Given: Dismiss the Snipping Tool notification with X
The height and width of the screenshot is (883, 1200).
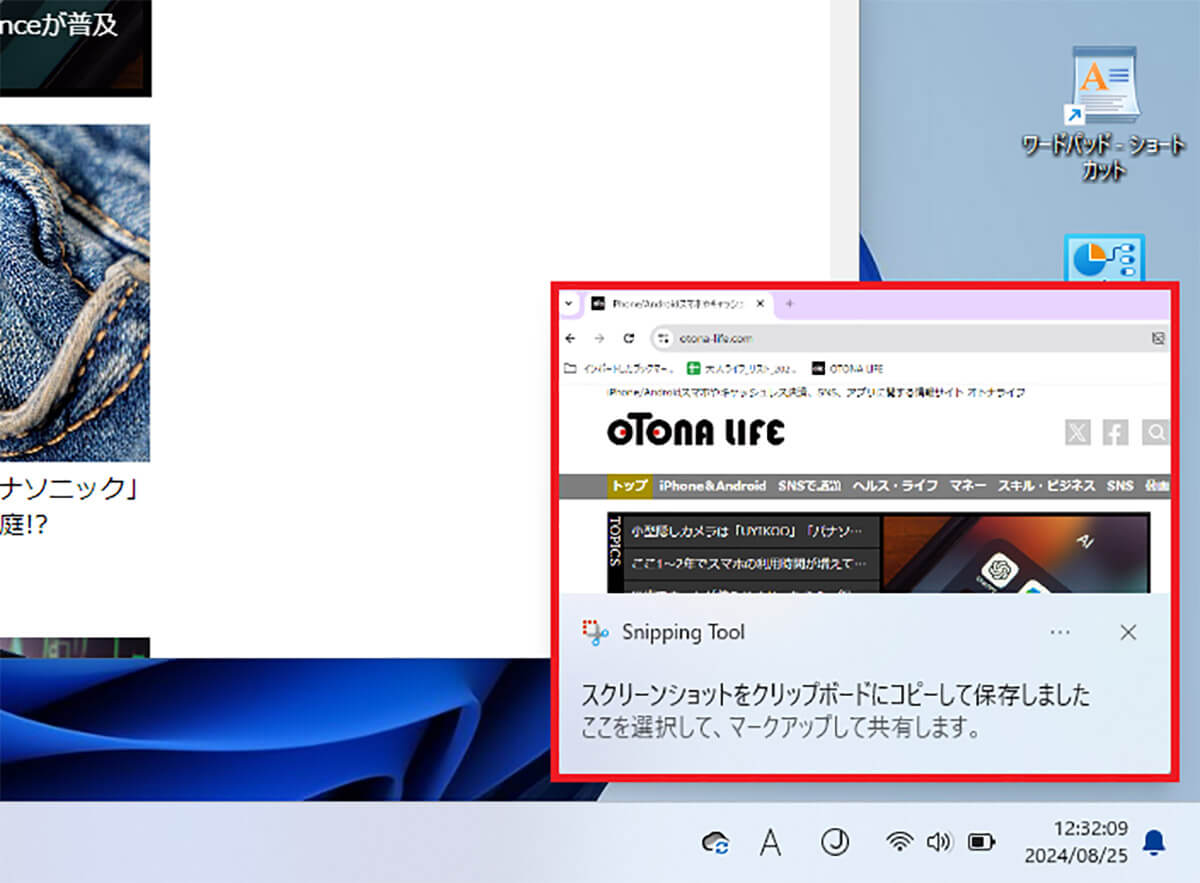Looking at the screenshot, I should coord(1128,632).
